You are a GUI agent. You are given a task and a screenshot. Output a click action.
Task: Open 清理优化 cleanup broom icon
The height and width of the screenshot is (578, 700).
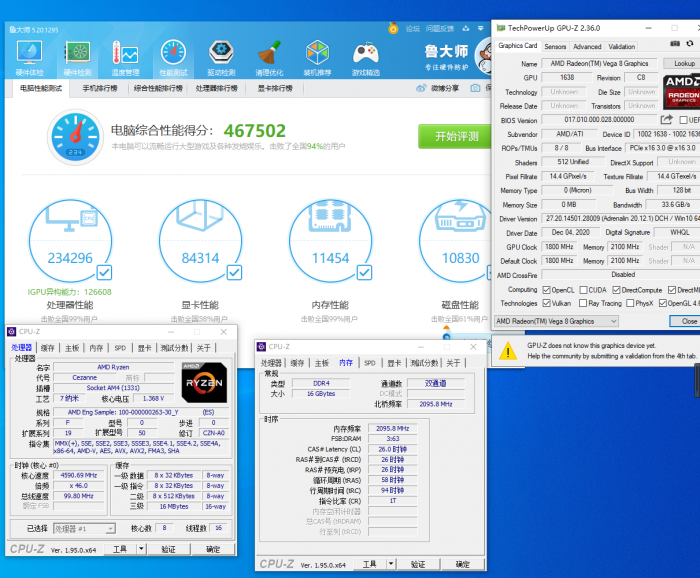point(270,57)
